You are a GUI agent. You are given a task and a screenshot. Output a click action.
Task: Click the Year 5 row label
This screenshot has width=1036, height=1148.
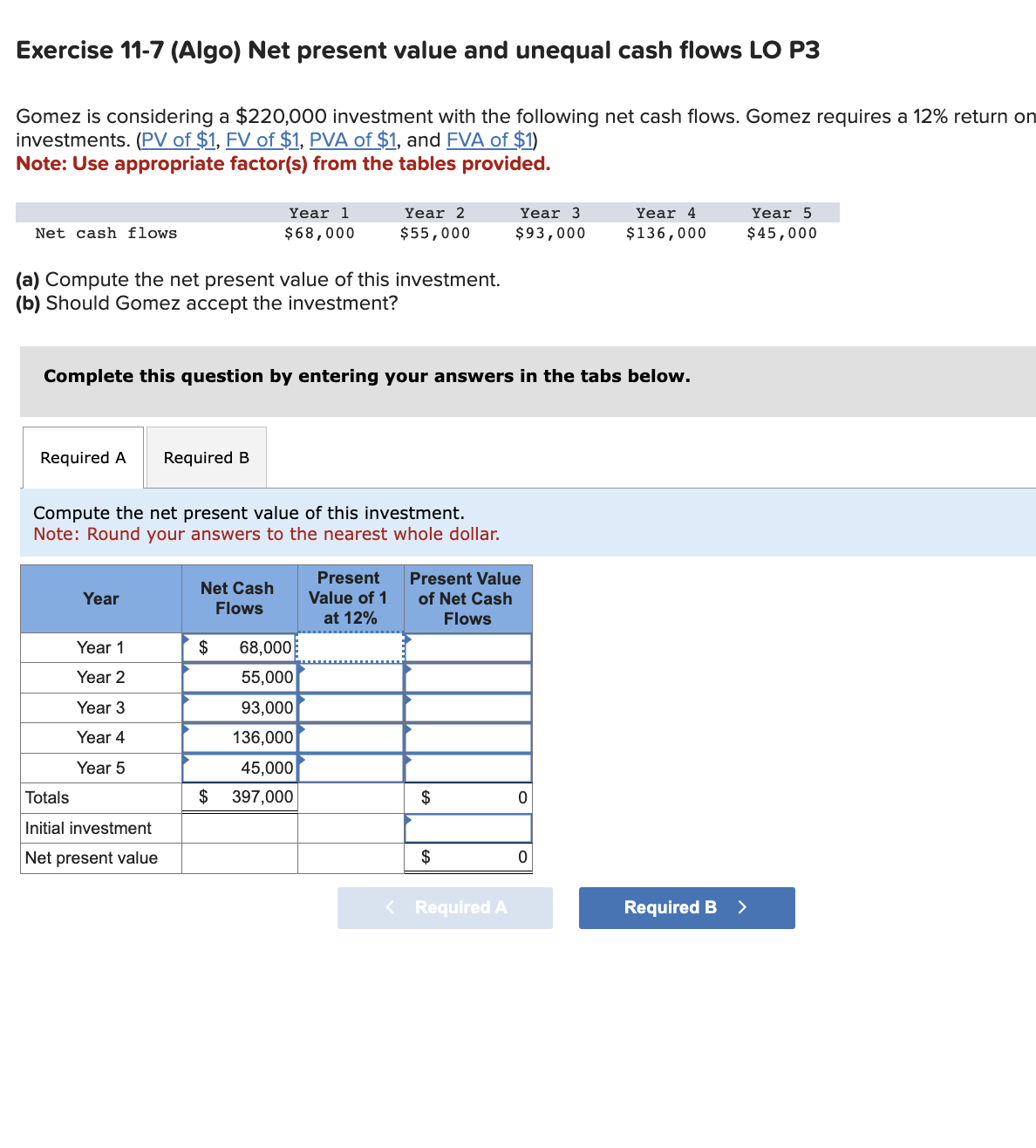click(100, 768)
